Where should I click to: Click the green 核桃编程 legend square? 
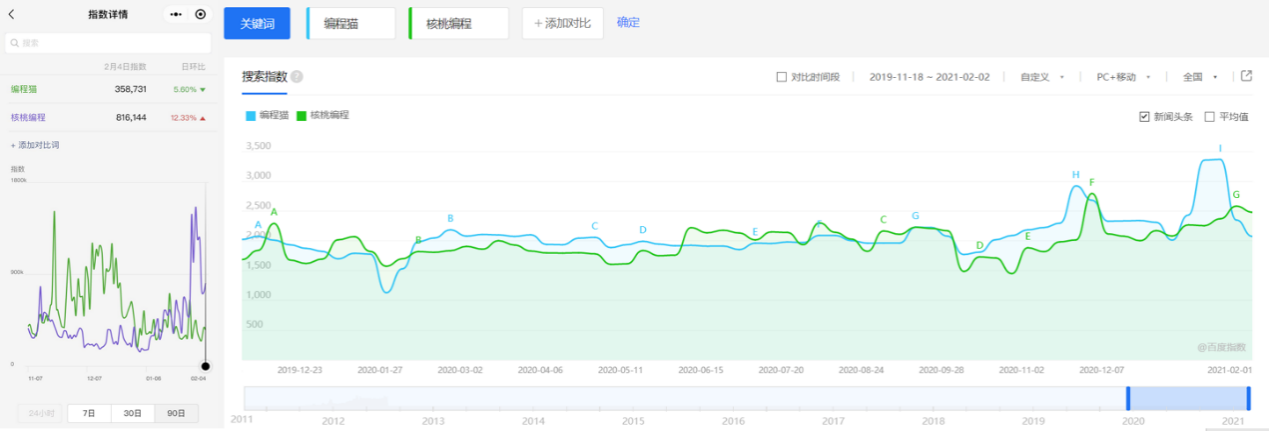(x=303, y=116)
